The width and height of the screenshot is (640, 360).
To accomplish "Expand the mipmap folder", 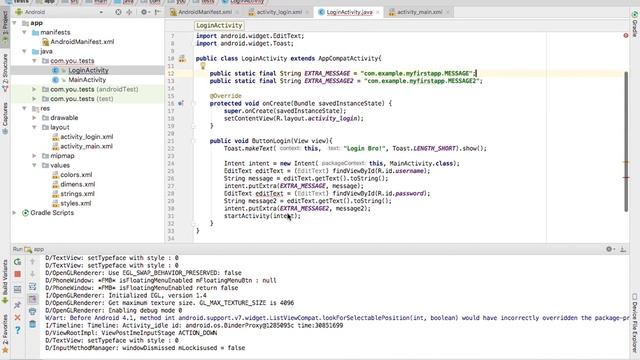I will [x=34, y=156].
